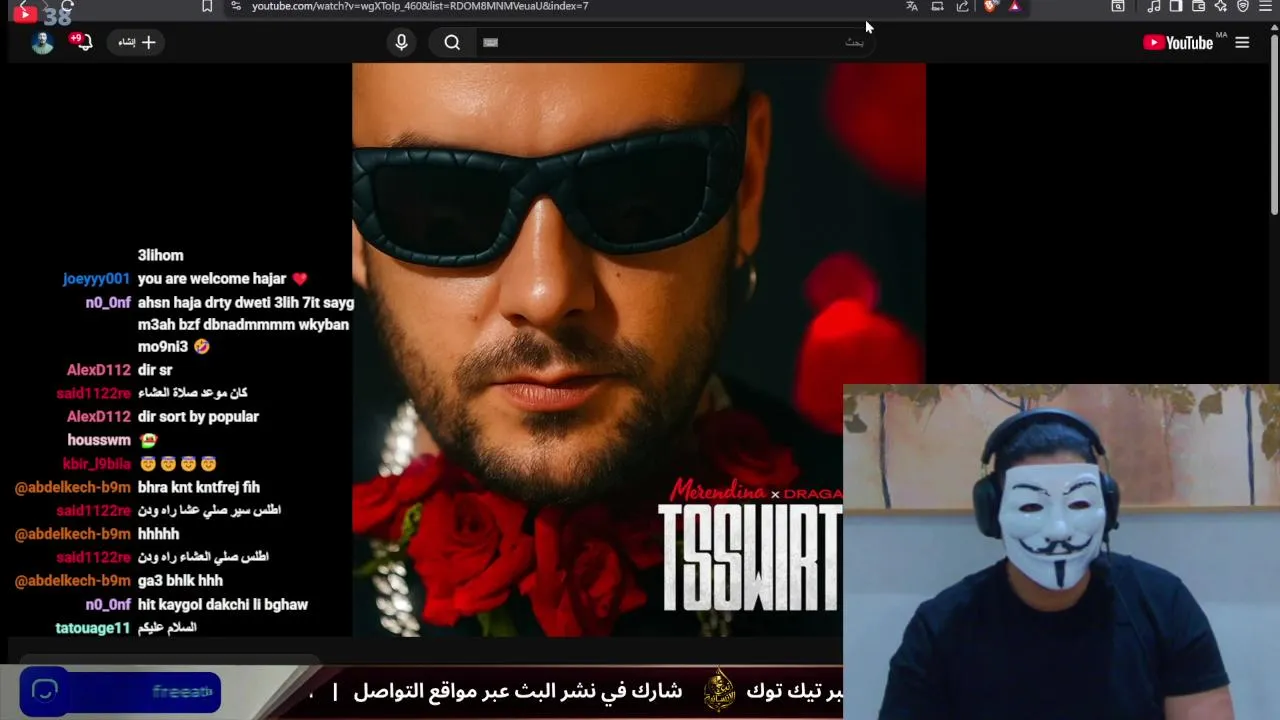This screenshot has width=1280, height=720.
Task: Open the translate page icon
Action: (x=912, y=6)
